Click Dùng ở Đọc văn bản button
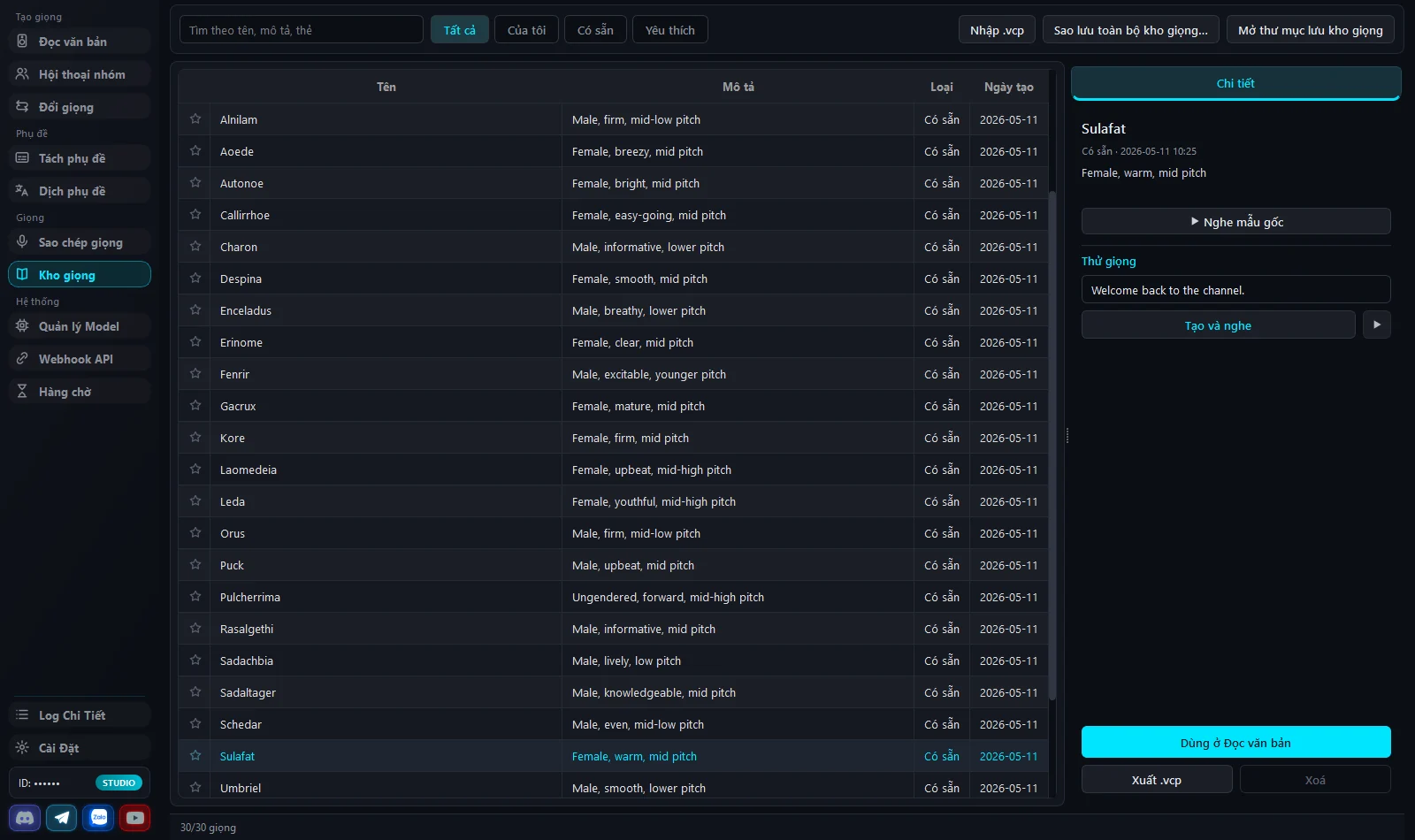1415x840 pixels. click(x=1235, y=742)
